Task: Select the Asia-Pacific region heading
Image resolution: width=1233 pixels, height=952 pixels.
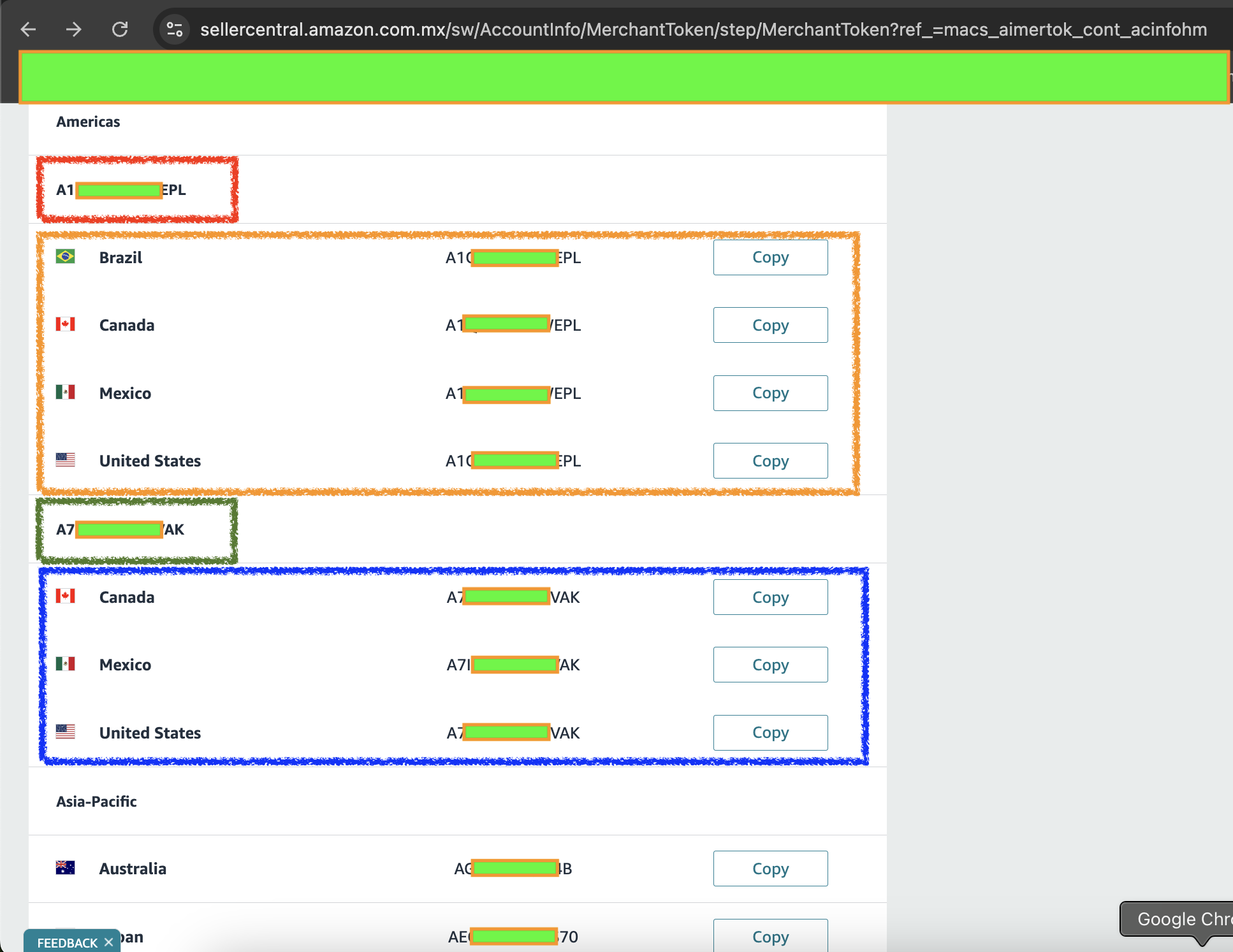Action: coord(96,802)
